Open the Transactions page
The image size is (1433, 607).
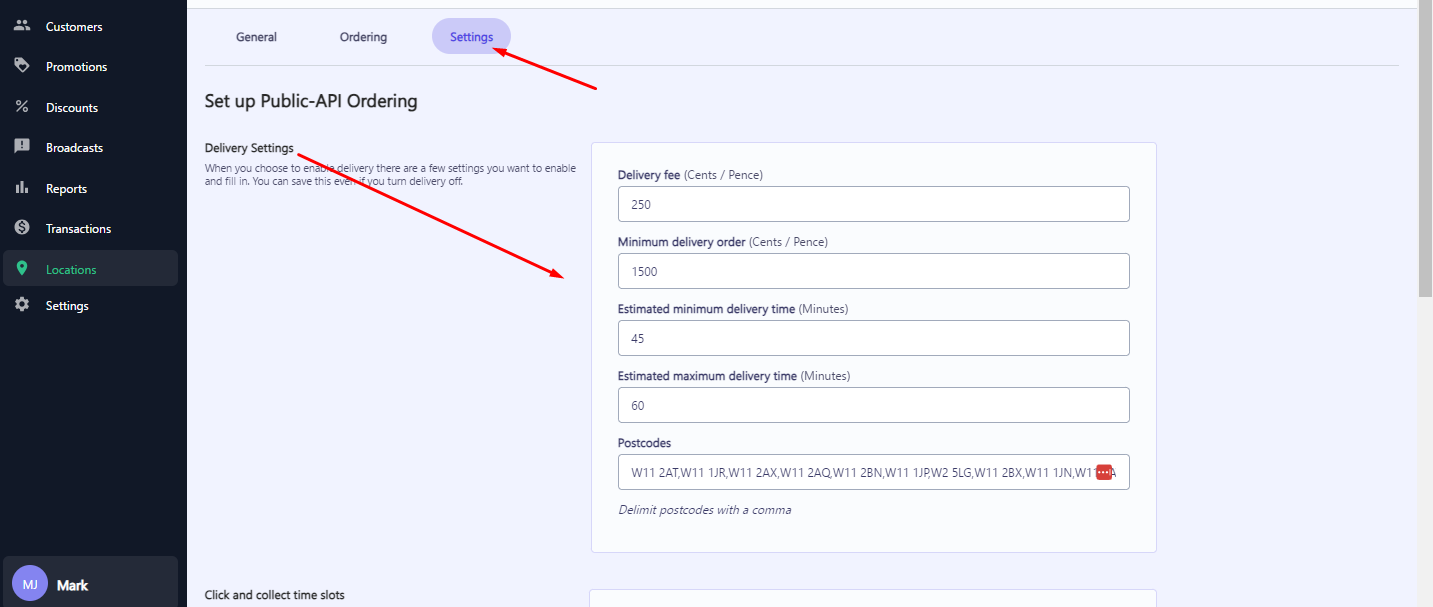(x=91, y=228)
